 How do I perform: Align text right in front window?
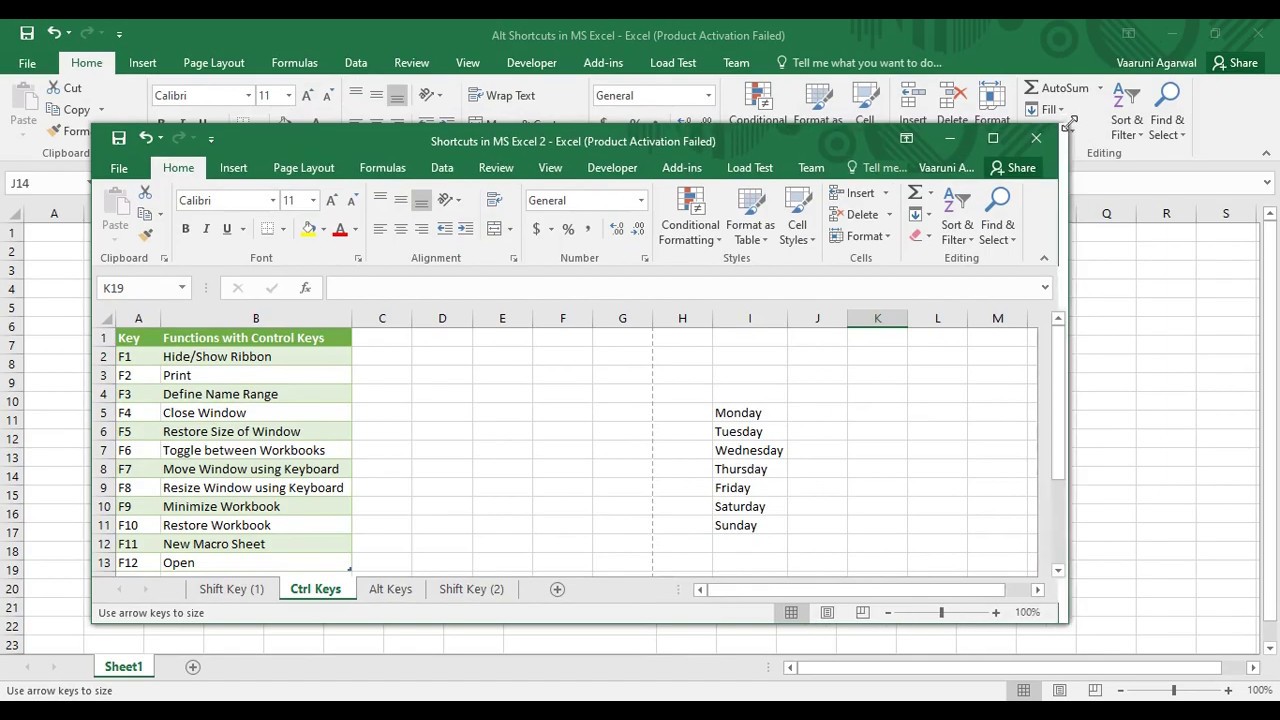[x=422, y=229]
